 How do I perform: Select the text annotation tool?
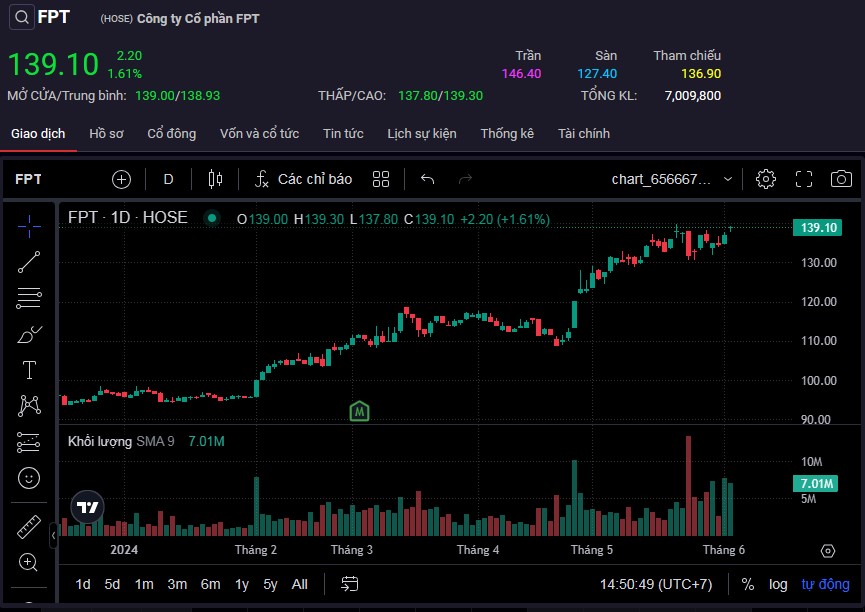click(x=29, y=370)
